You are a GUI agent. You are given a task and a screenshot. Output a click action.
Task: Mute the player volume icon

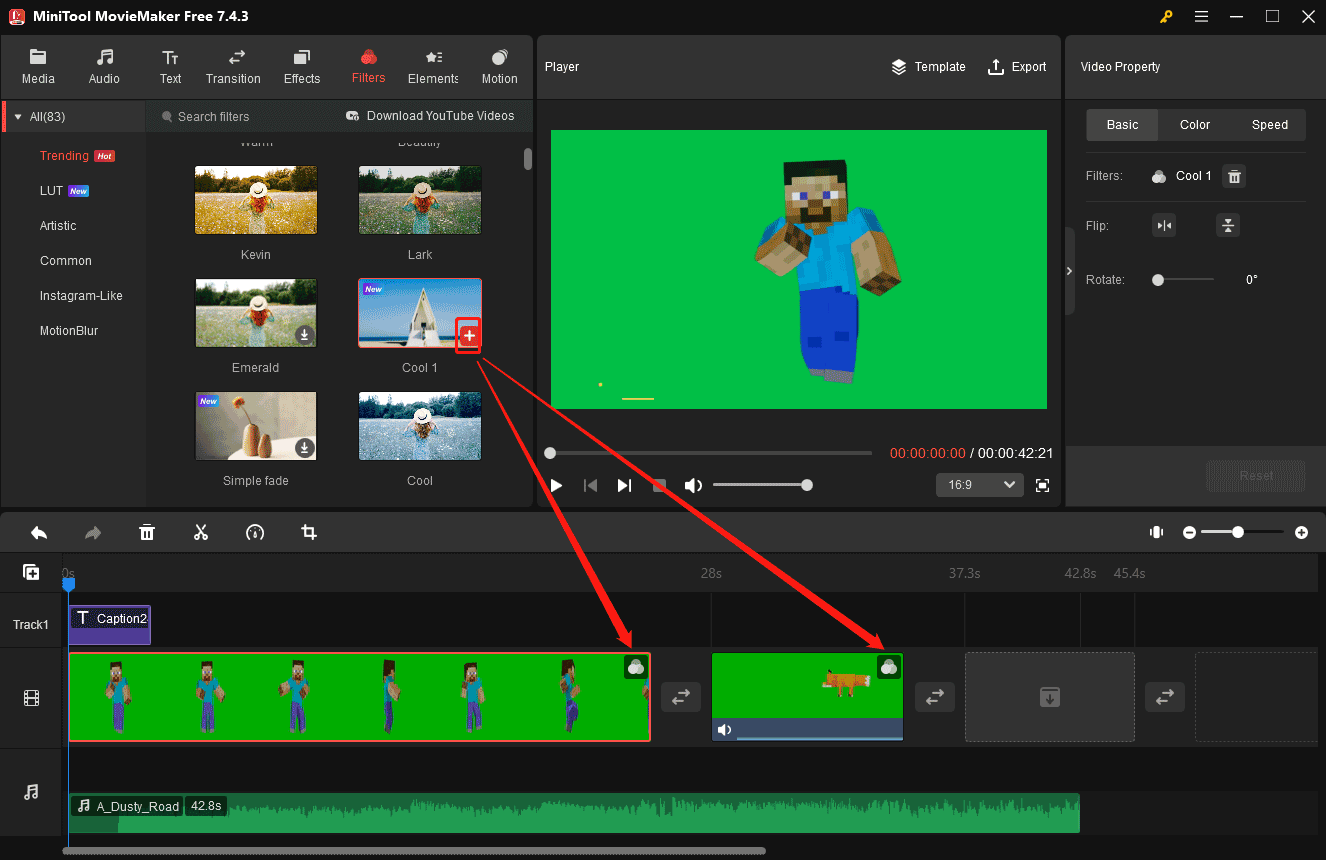(693, 485)
